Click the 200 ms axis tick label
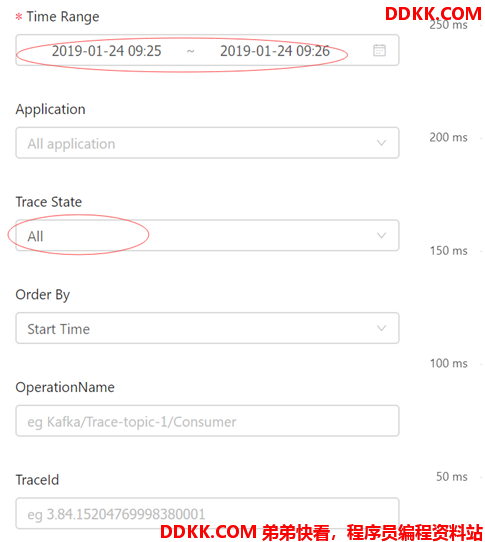 448,138
